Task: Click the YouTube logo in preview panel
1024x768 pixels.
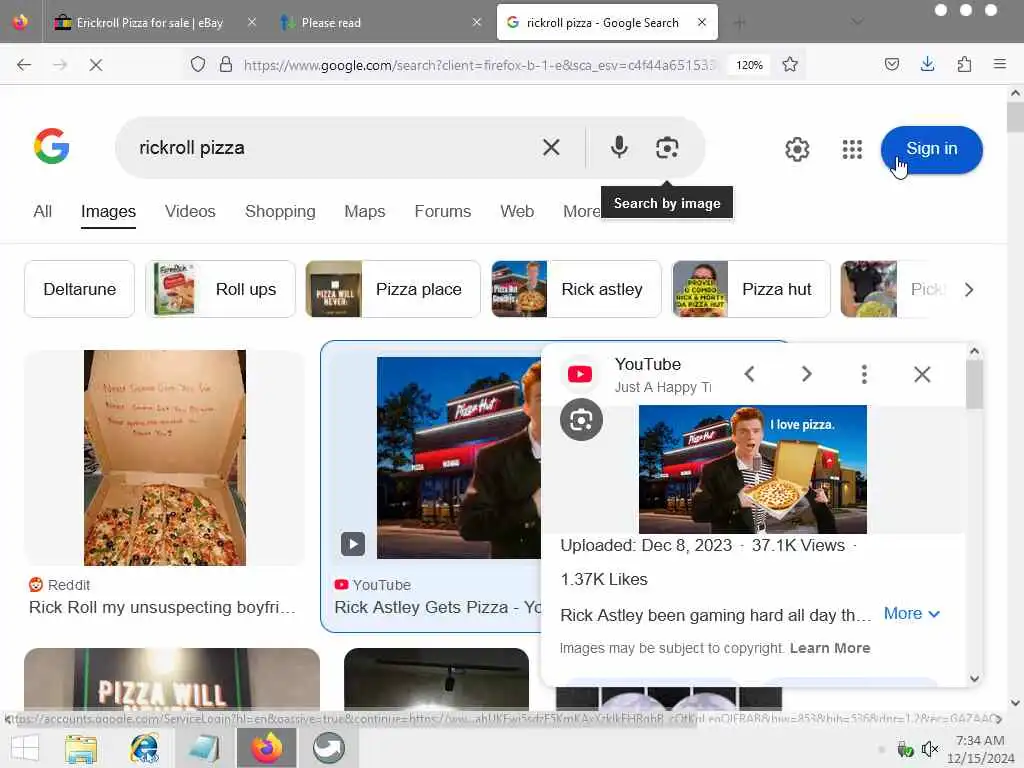Action: [580, 374]
